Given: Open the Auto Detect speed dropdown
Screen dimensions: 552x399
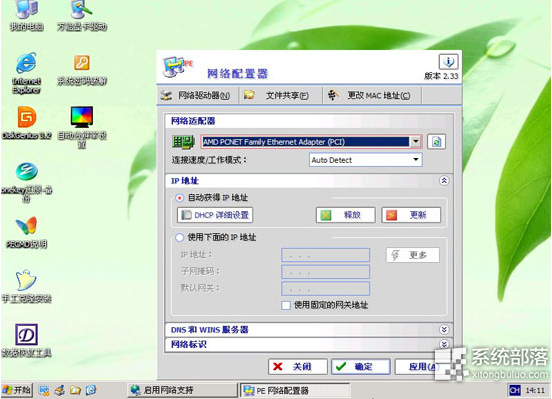Looking at the screenshot, I should (416, 160).
